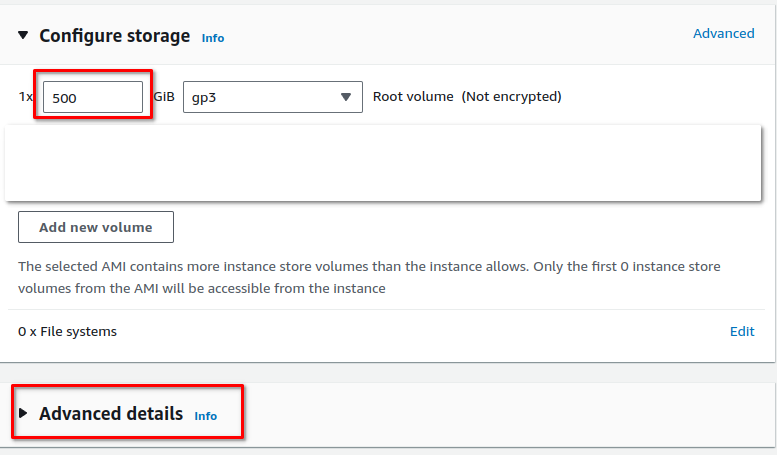Click the GiB unit label
The height and width of the screenshot is (455, 777).
click(x=164, y=97)
